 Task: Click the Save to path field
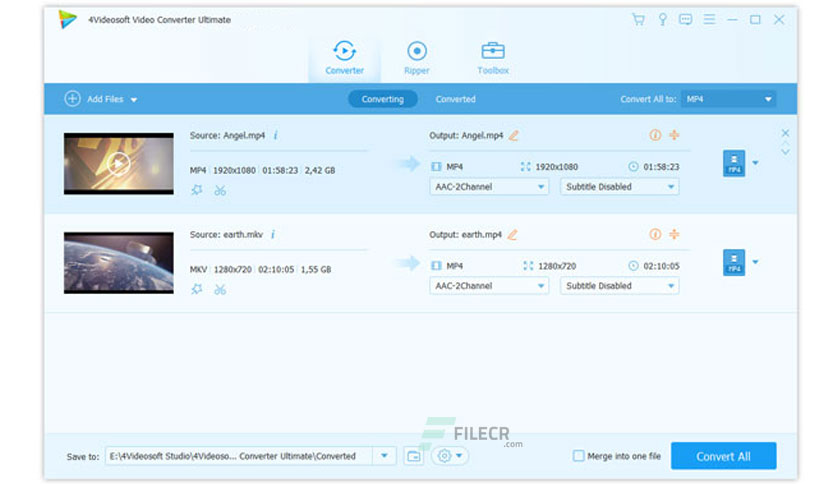(x=239, y=456)
